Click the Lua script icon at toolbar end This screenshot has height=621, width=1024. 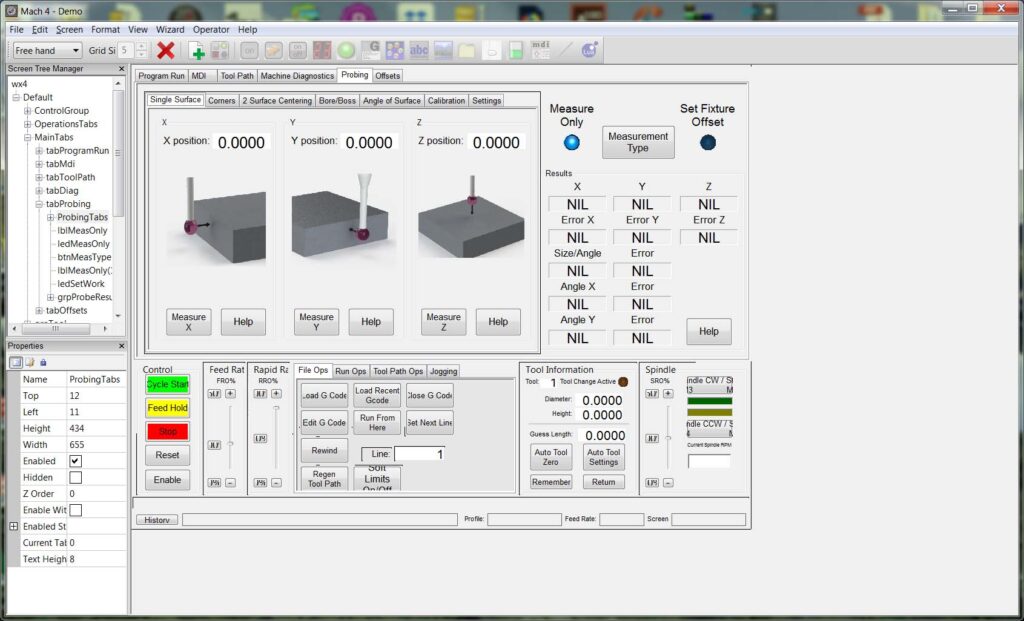coord(590,50)
